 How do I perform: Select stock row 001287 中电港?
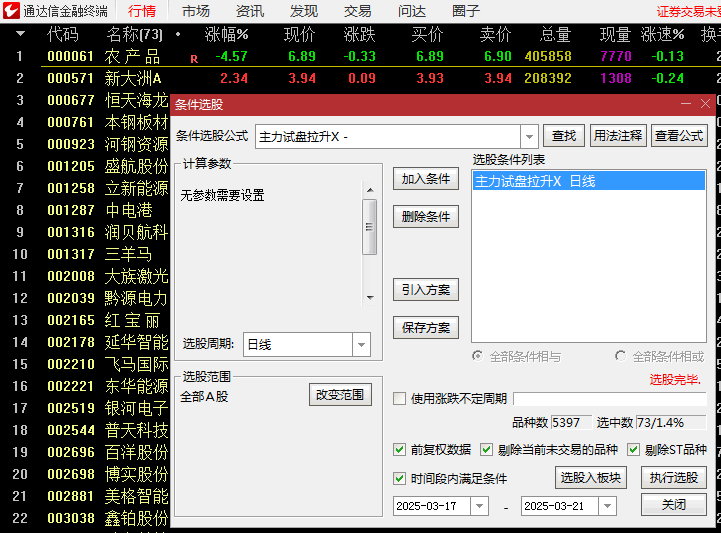click(85, 210)
